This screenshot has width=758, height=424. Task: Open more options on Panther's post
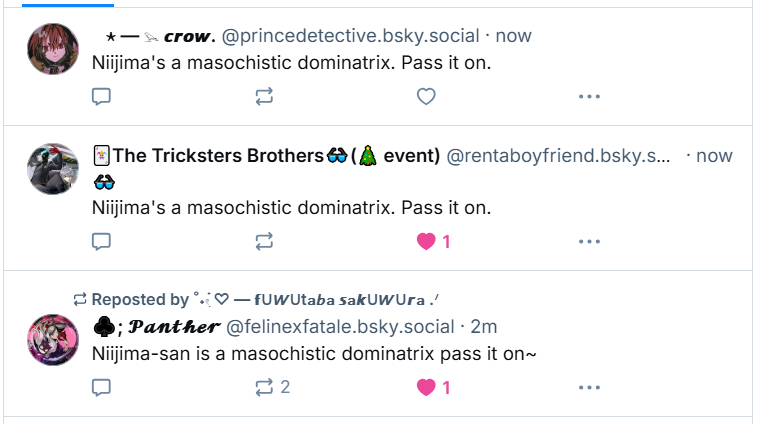tap(589, 387)
